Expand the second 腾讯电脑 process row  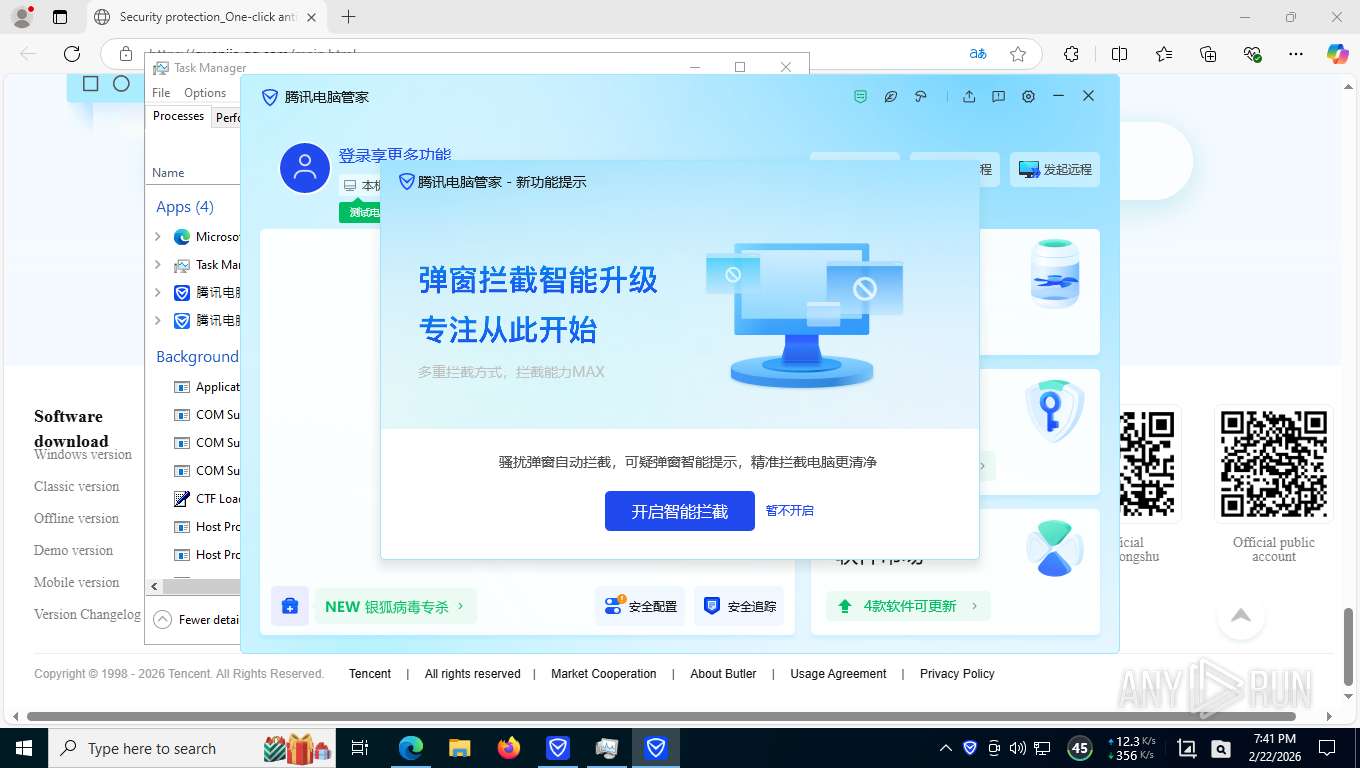pyautogui.click(x=158, y=321)
